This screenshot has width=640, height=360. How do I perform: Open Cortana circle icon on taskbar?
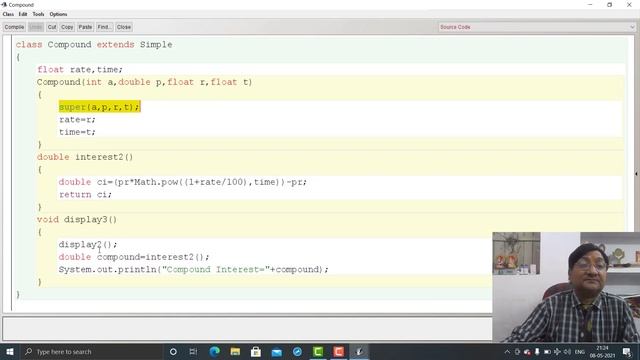(173, 351)
